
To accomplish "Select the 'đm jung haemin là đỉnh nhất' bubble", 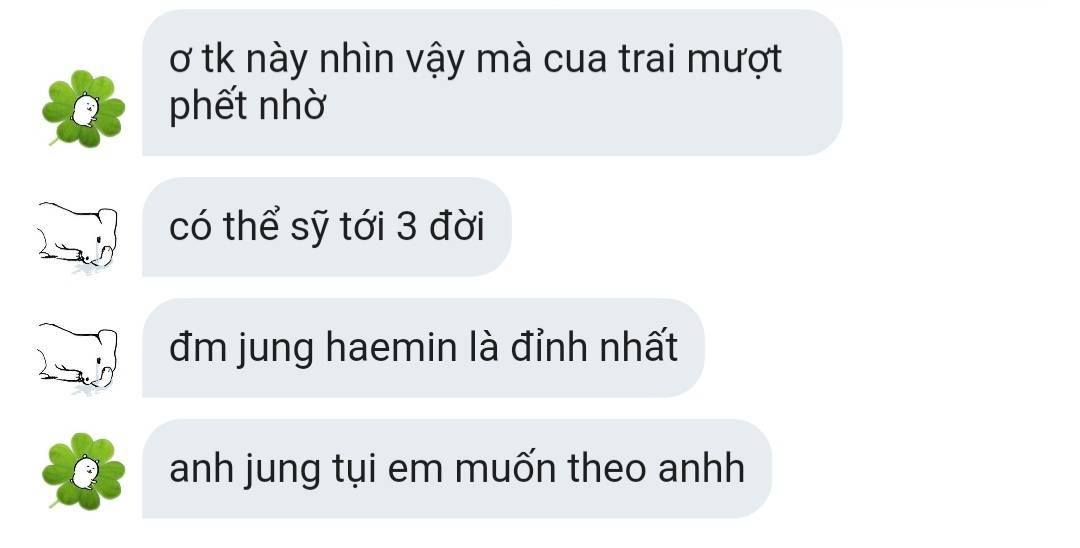I will pyautogui.click(x=423, y=348).
